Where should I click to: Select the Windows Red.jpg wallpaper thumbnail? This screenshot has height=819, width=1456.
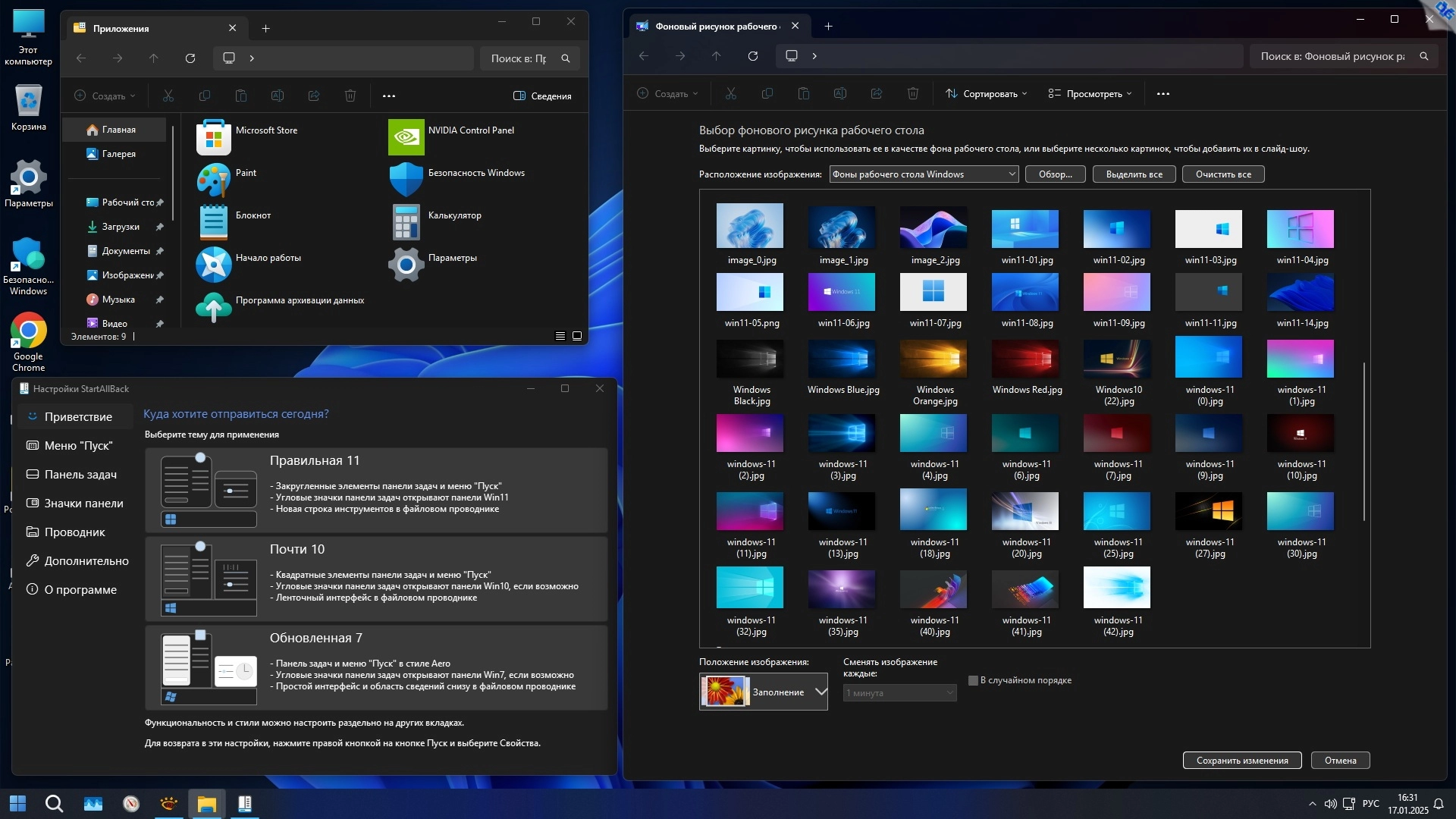(x=1025, y=359)
